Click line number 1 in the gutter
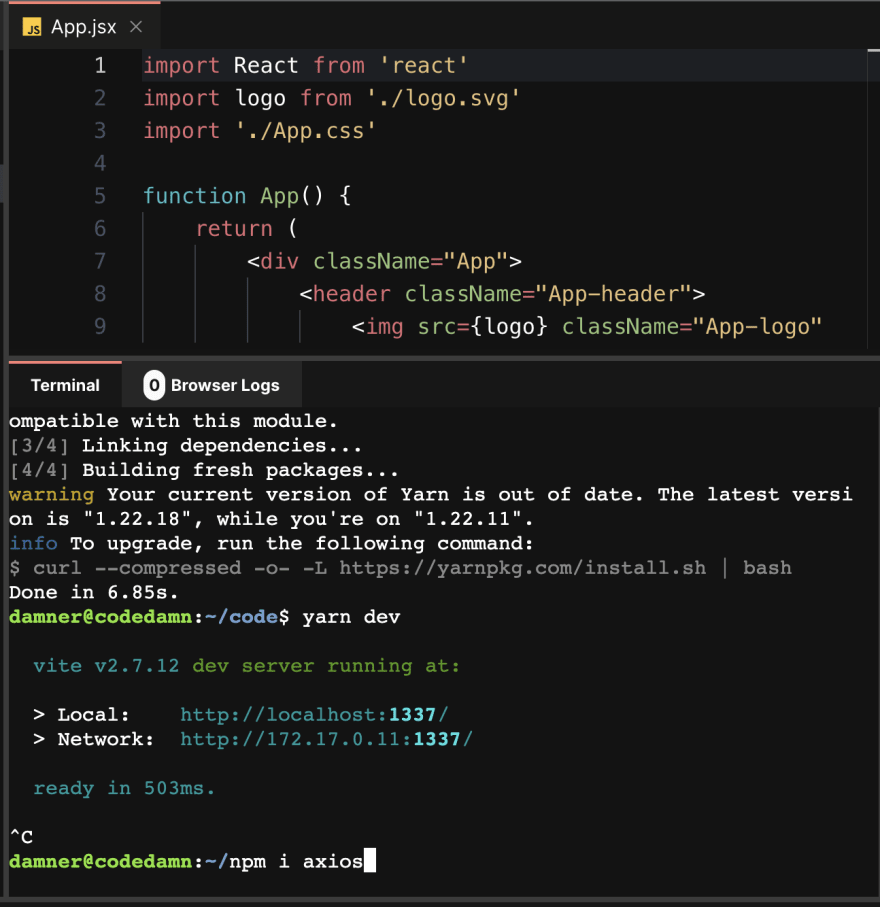The image size is (880, 907). tap(100, 65)
